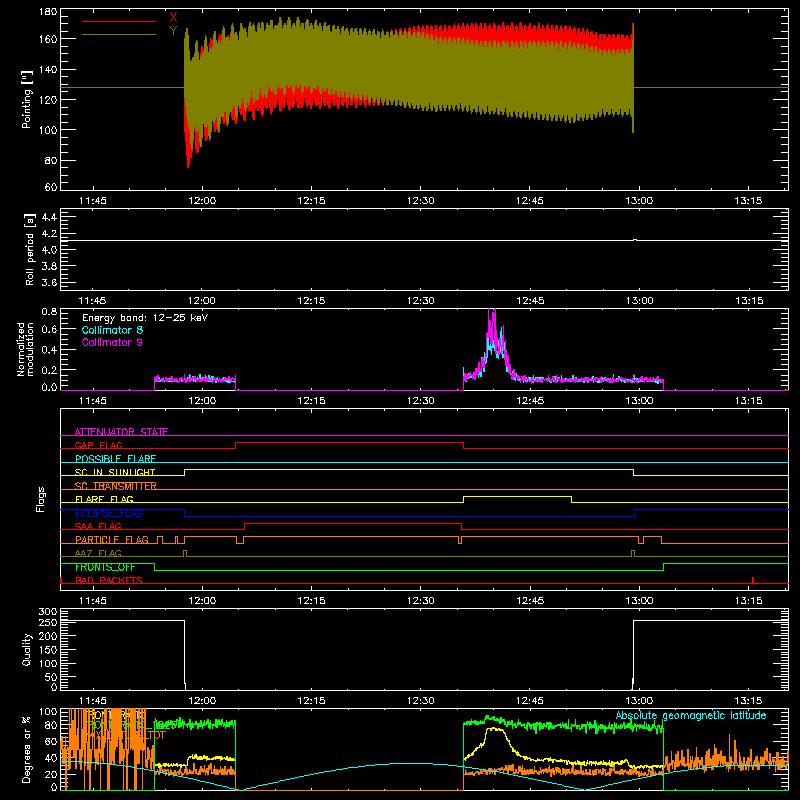Click the 'Flags' vertical axis title
Viewport: 800px width, 800px height.
pyautogui.click(x=40, y=499)
